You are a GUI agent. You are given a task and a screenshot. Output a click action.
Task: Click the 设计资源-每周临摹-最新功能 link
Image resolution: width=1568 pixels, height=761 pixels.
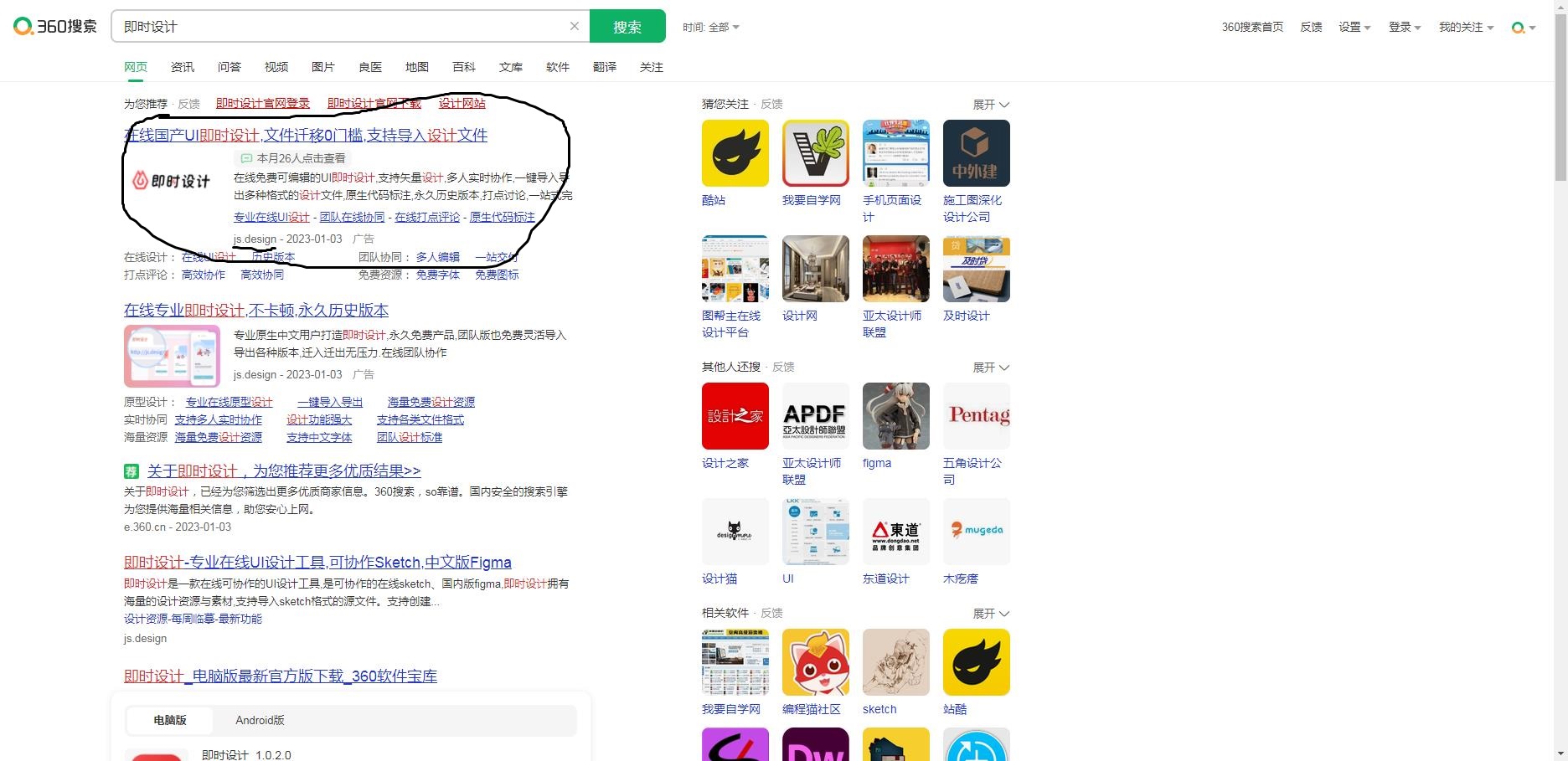193,619
